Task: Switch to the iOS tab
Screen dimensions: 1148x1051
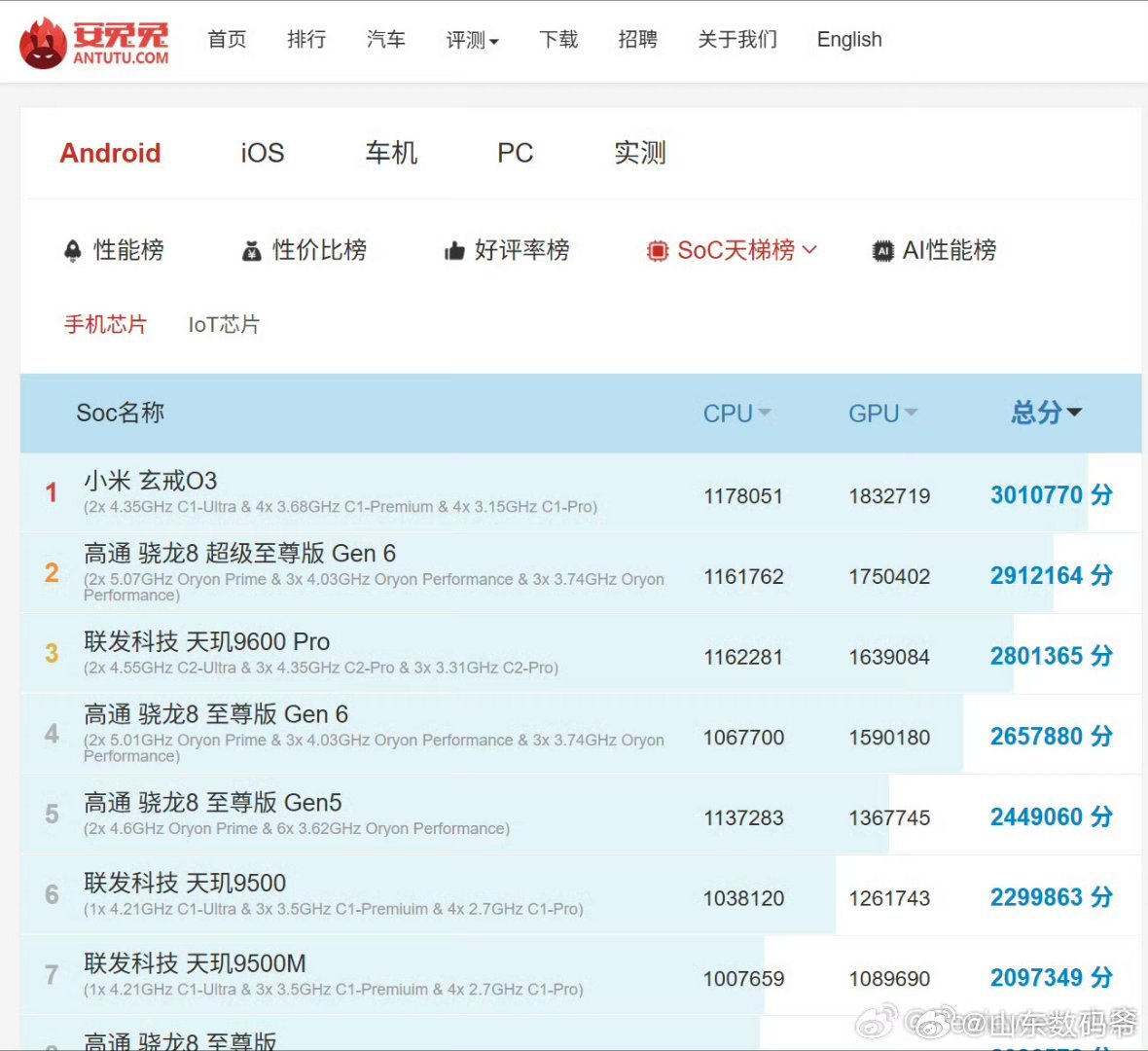Action: 262,153
